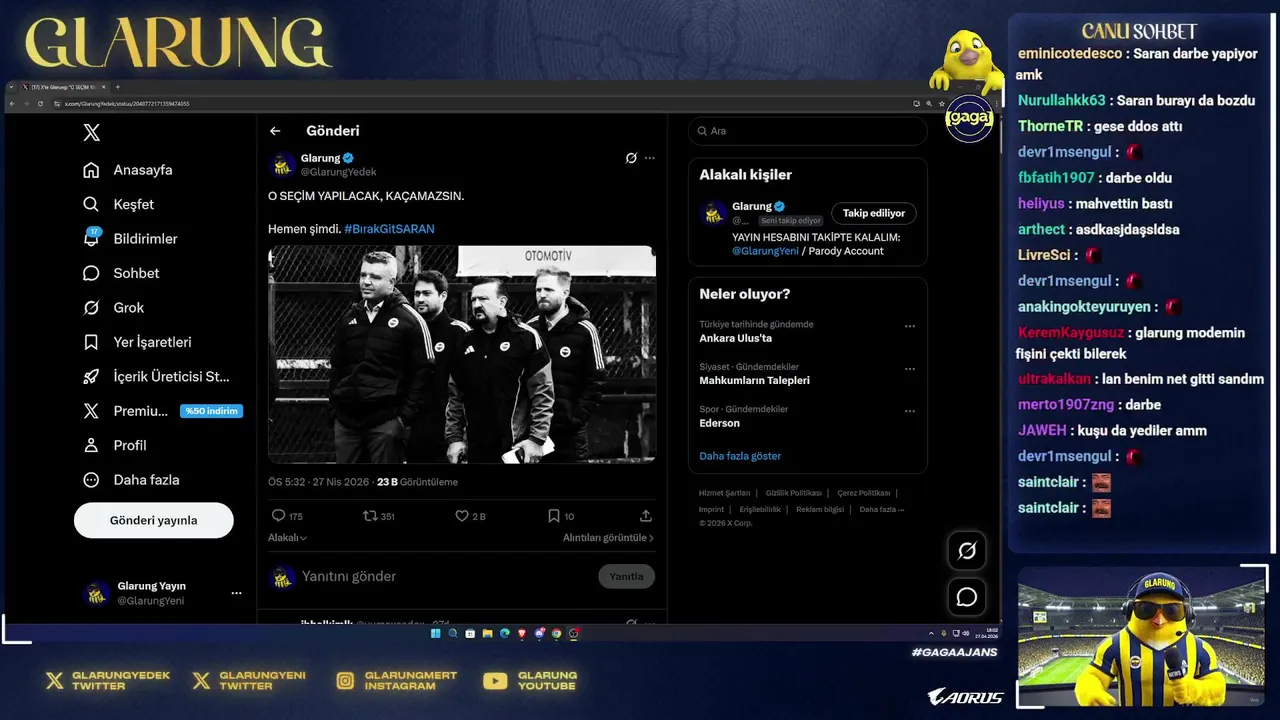Reload the page with browser refresh icon
This screenshot has height=720, width=1280.
(x=40, y=104)
